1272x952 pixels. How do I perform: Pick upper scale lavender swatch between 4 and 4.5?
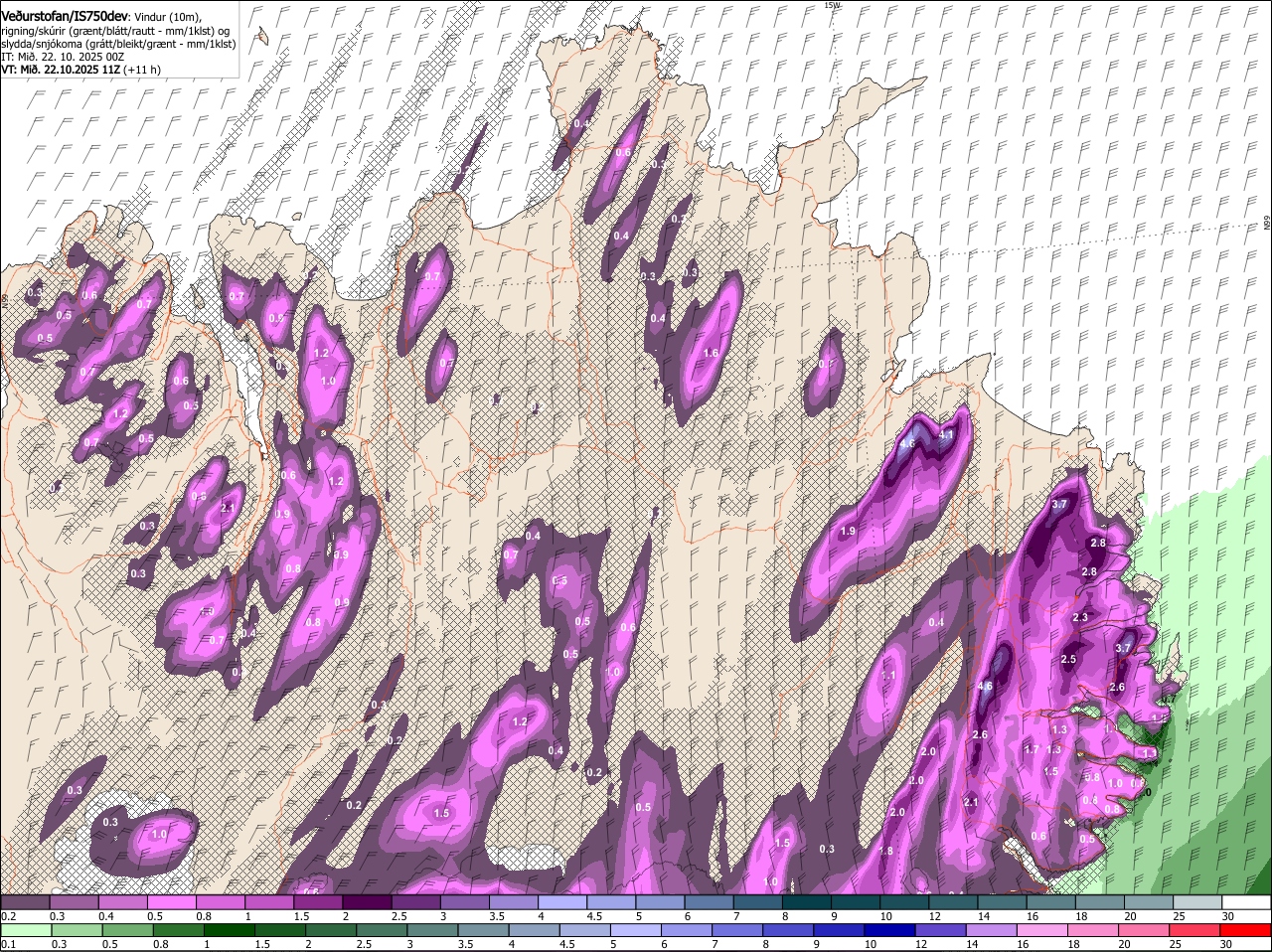tap(562, 902)
